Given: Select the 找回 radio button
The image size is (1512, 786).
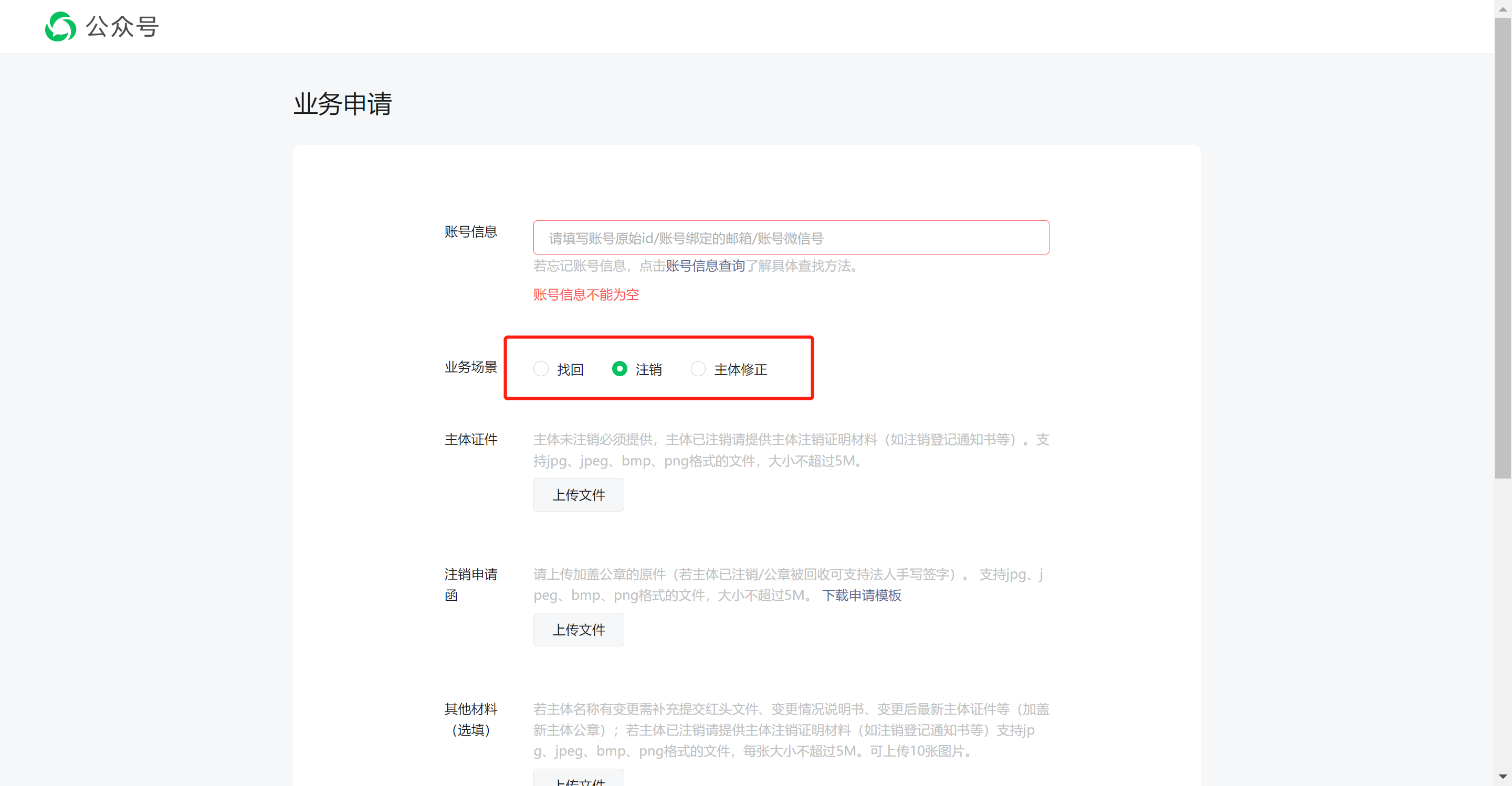Looking at the screenshot, I should 541,368.
